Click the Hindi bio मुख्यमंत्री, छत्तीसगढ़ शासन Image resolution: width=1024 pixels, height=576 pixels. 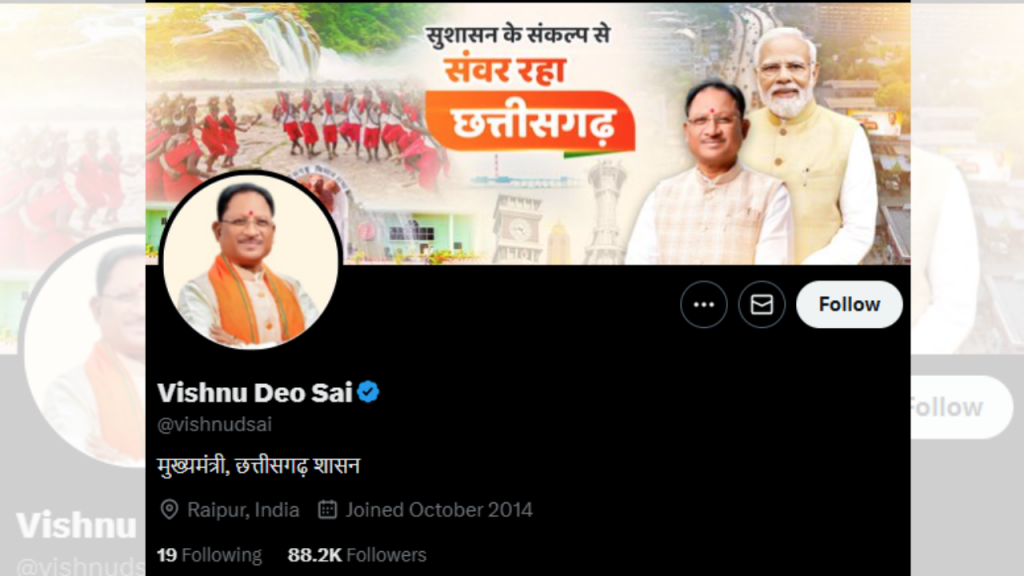point(259,466)
